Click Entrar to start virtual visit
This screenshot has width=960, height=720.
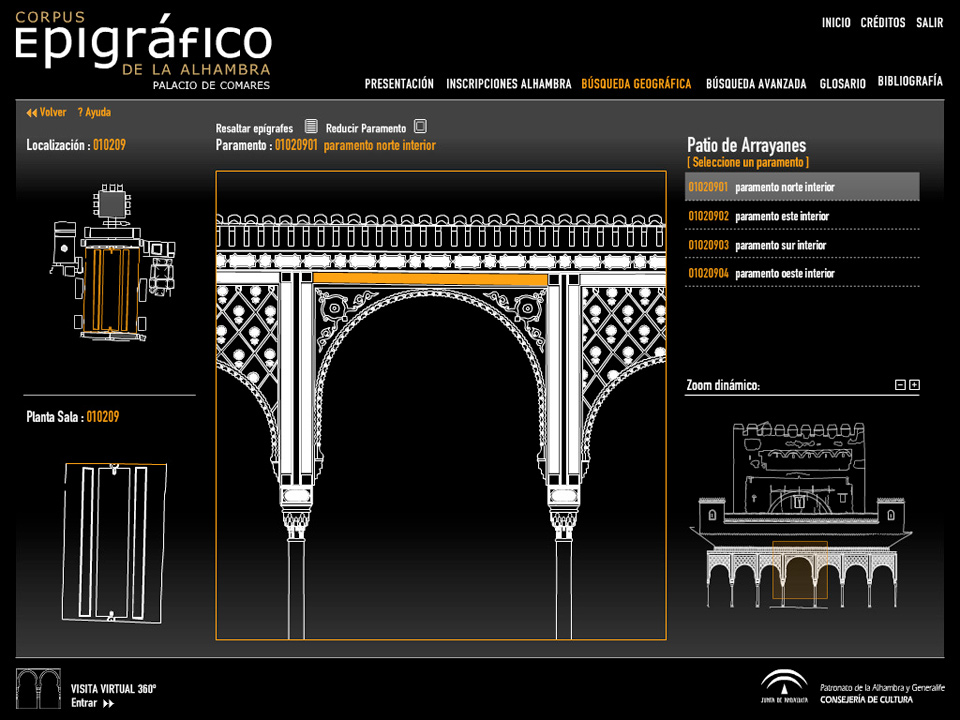tap(92, 703)
